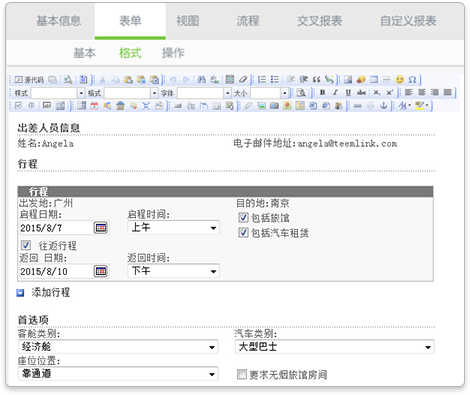Click the cut scissors icon

pyautogui.click(x=102, y=80)
